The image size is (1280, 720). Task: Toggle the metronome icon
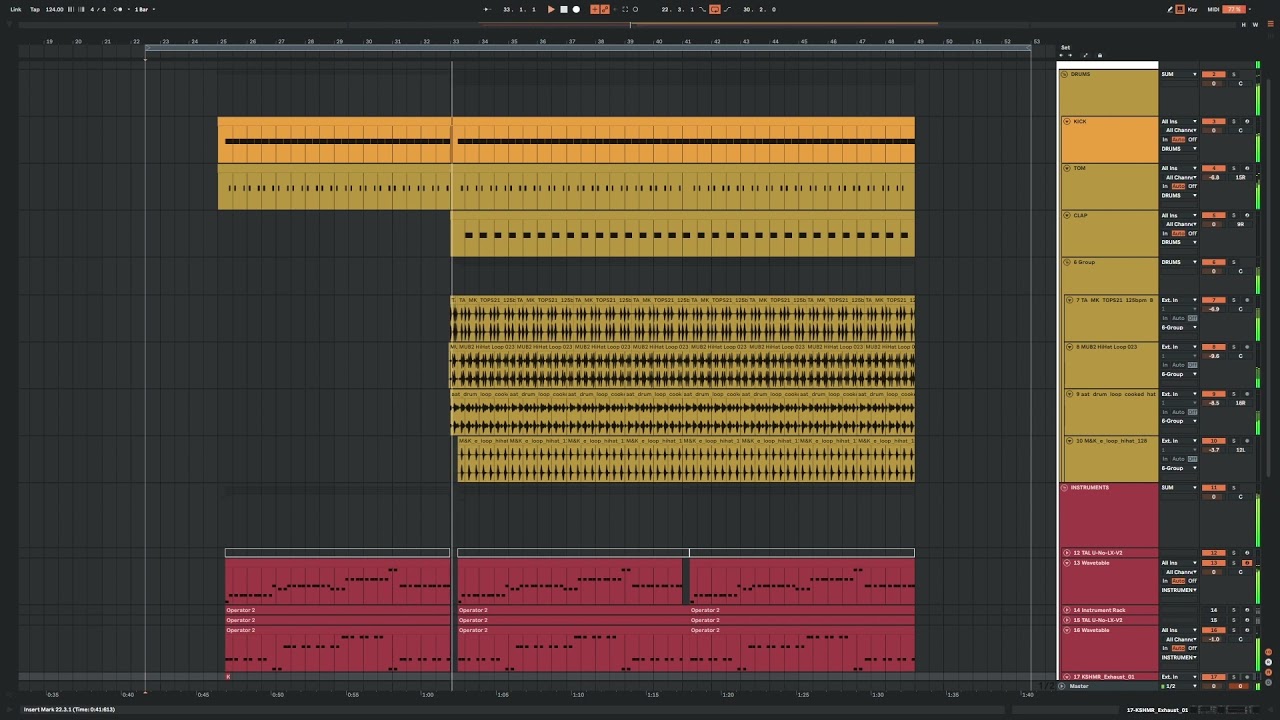[x=118, y=9]
